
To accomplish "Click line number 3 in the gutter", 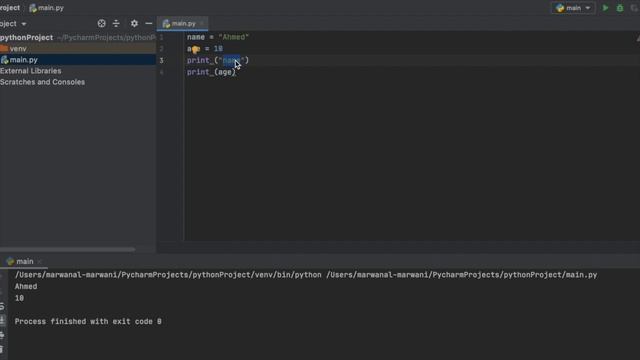I will 162,60.
